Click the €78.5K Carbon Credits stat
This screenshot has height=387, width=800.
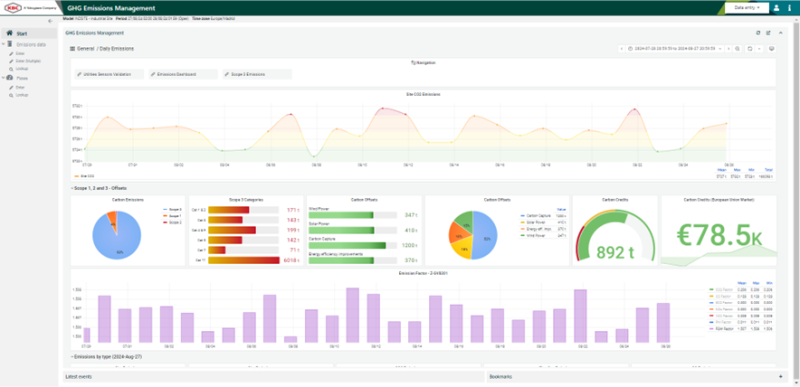click(x=719, y=235)
